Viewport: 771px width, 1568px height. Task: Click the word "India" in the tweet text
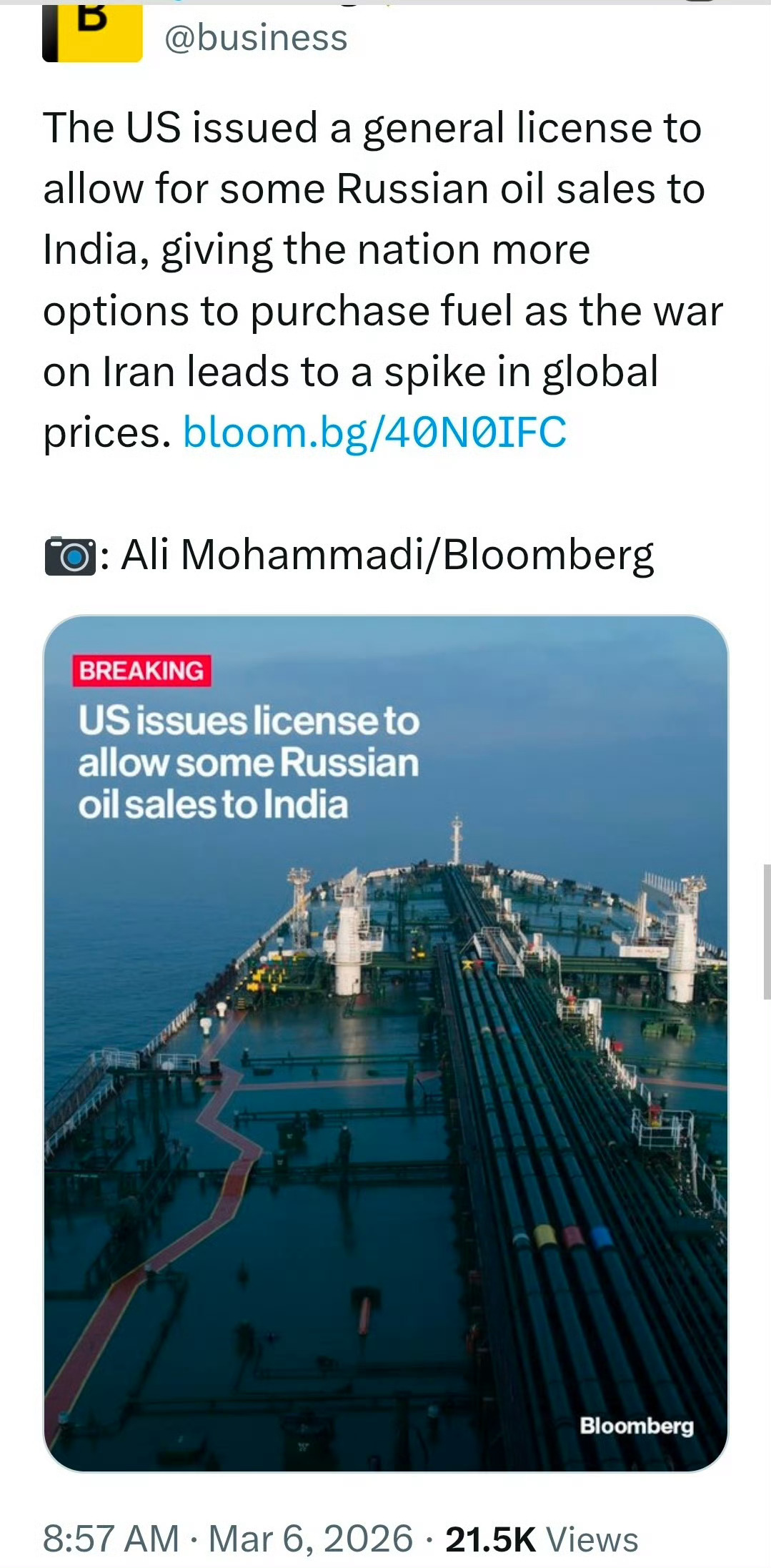click(84, 249)
